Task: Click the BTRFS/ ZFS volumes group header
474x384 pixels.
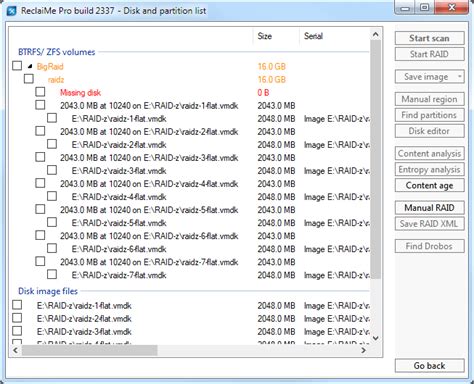Action: click(57, 52)
